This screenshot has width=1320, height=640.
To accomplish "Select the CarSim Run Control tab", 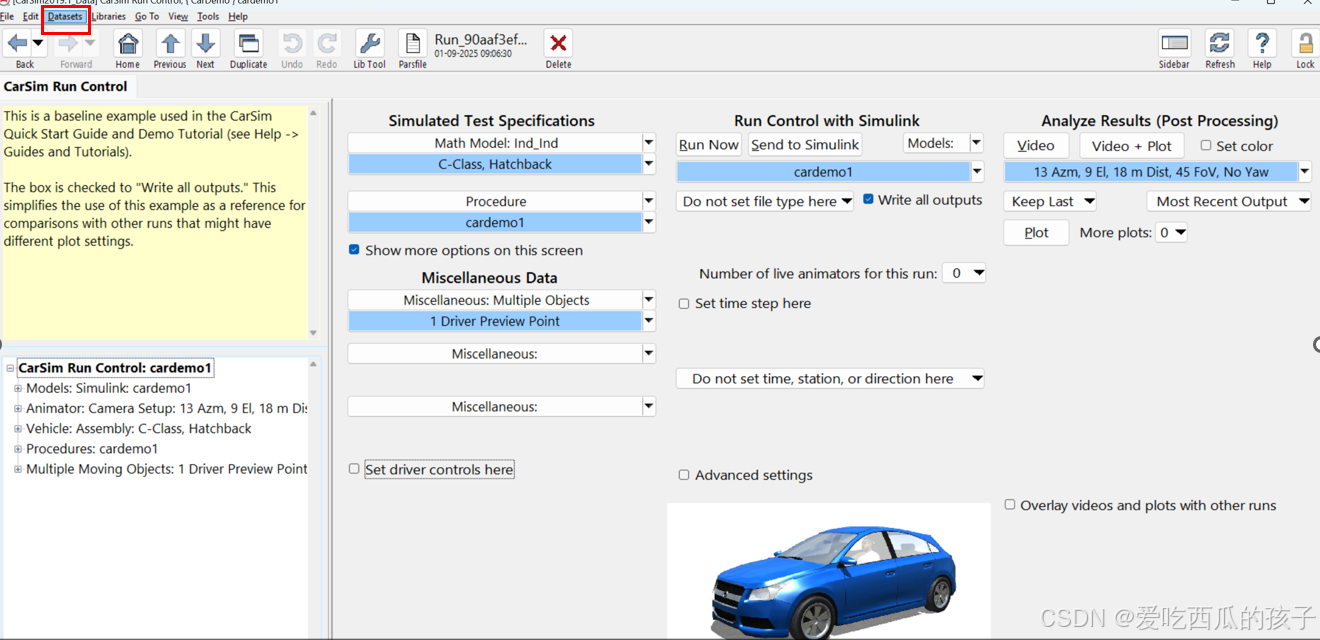I will pyautogui.click(x=66, y=87).
